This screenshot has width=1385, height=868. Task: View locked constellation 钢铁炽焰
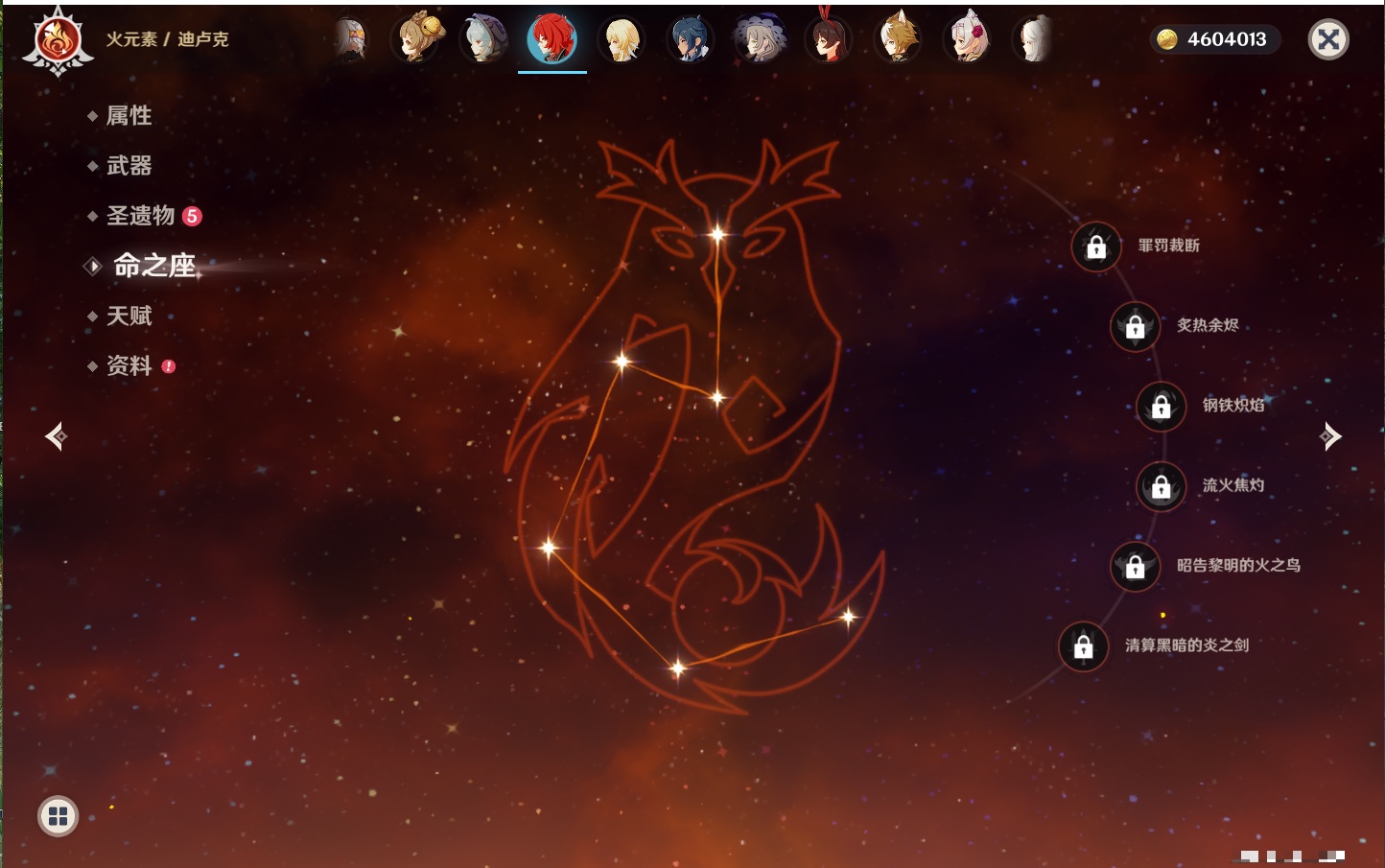1161,406
